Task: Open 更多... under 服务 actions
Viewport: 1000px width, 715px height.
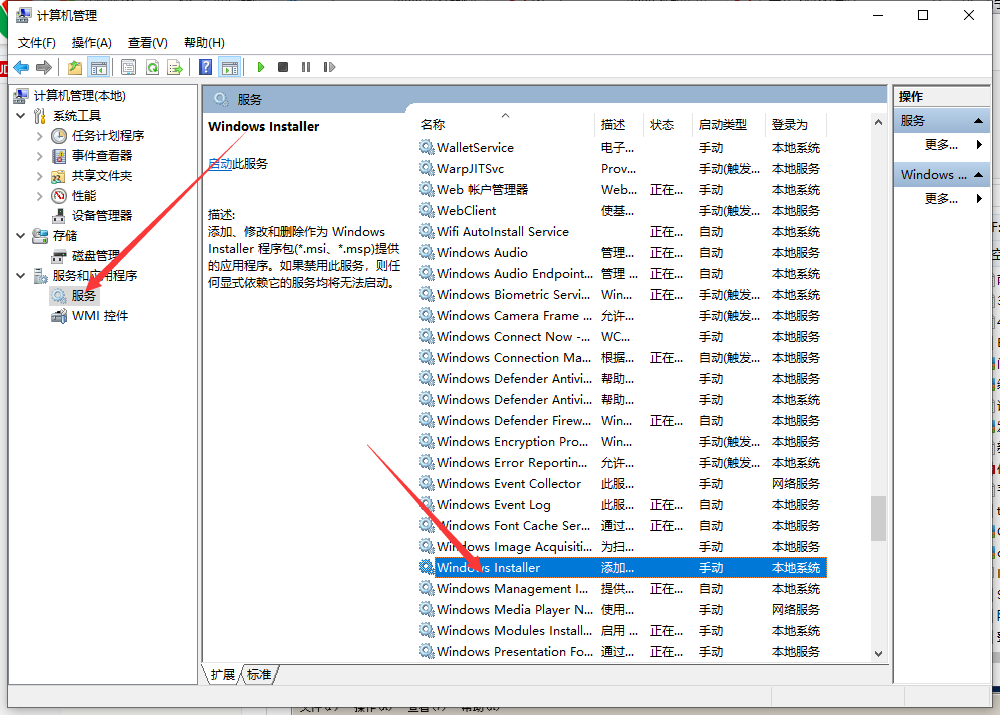Action: [941, 145]
